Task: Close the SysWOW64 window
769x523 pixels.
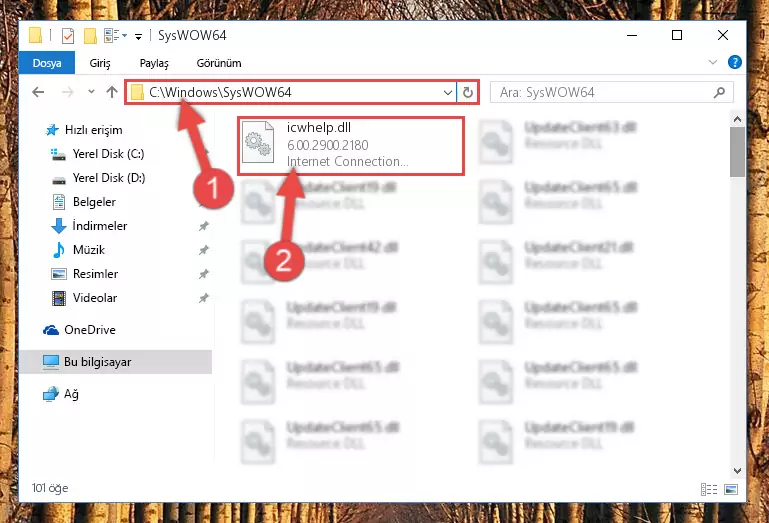Action: [x=722, y=35]
